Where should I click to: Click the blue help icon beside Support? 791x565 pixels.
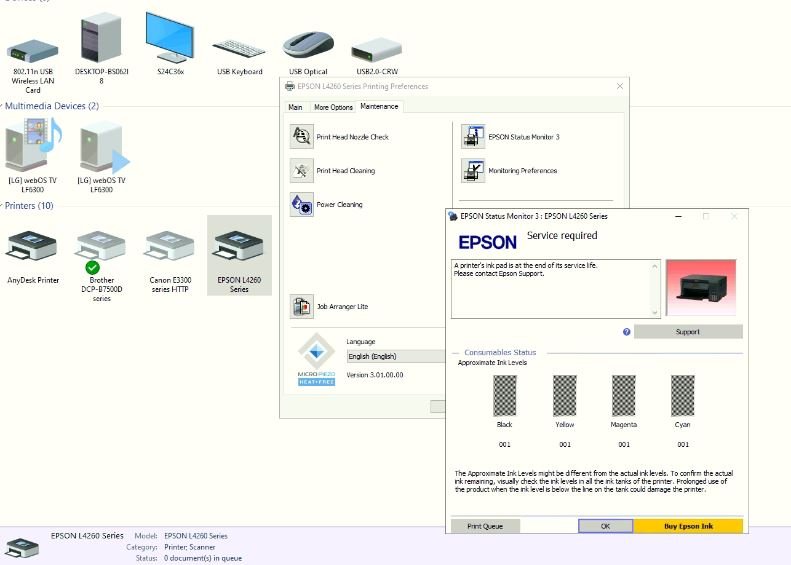coord(626,332)
